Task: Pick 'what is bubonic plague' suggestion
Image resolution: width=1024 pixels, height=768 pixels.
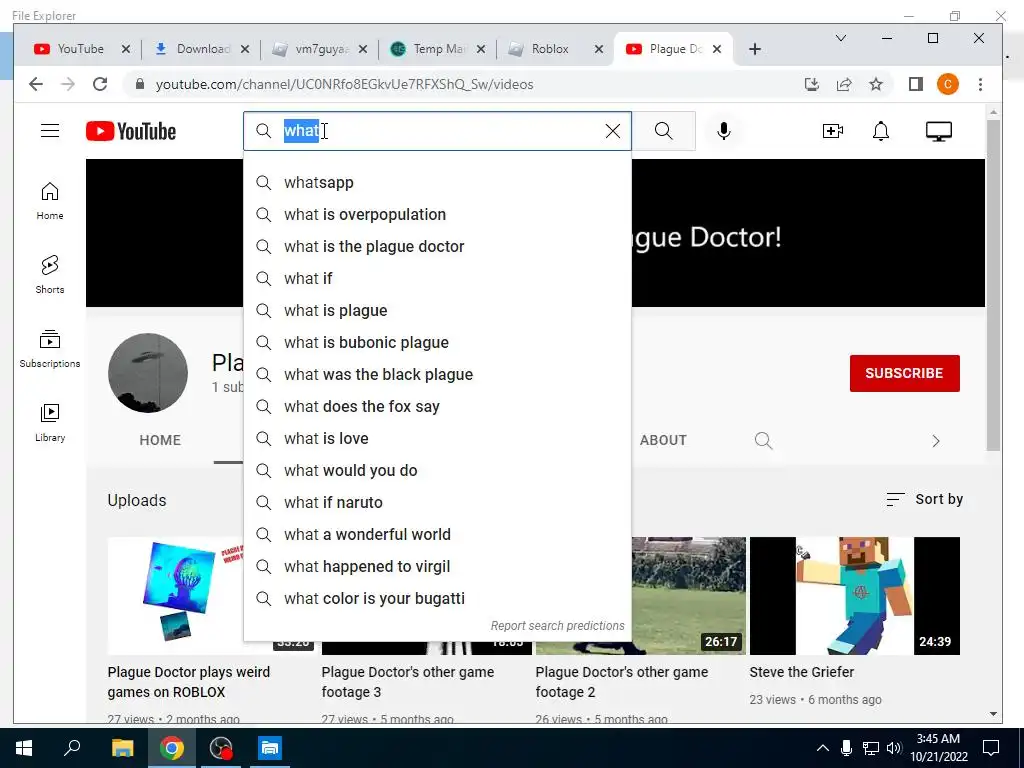Action: [x=437, y=342]
